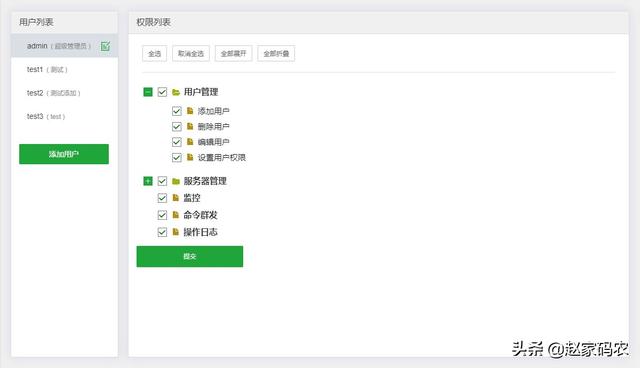
Task: Click the 命令群发 tree label
Action: pyautogui.click(x=200, y=215)
